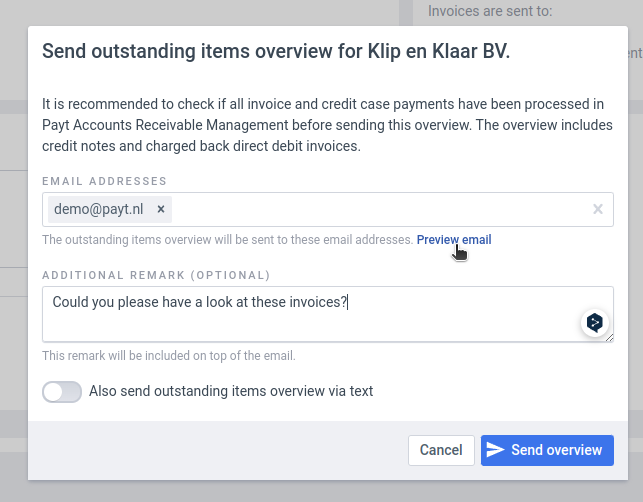The width and height of the screenshot is (643, 502).
Task: Toggle sending the overview via text
Action: (62, 392)
